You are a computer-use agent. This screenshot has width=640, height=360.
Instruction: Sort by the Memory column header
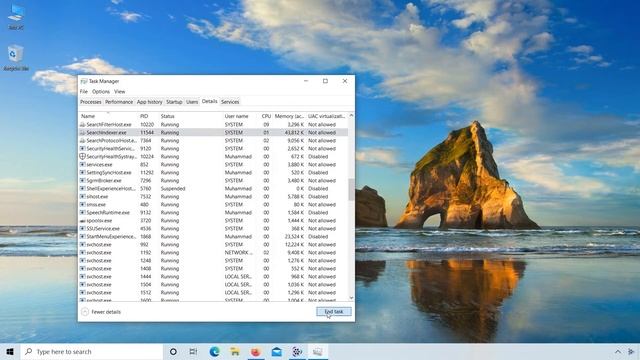pos(289,116)
